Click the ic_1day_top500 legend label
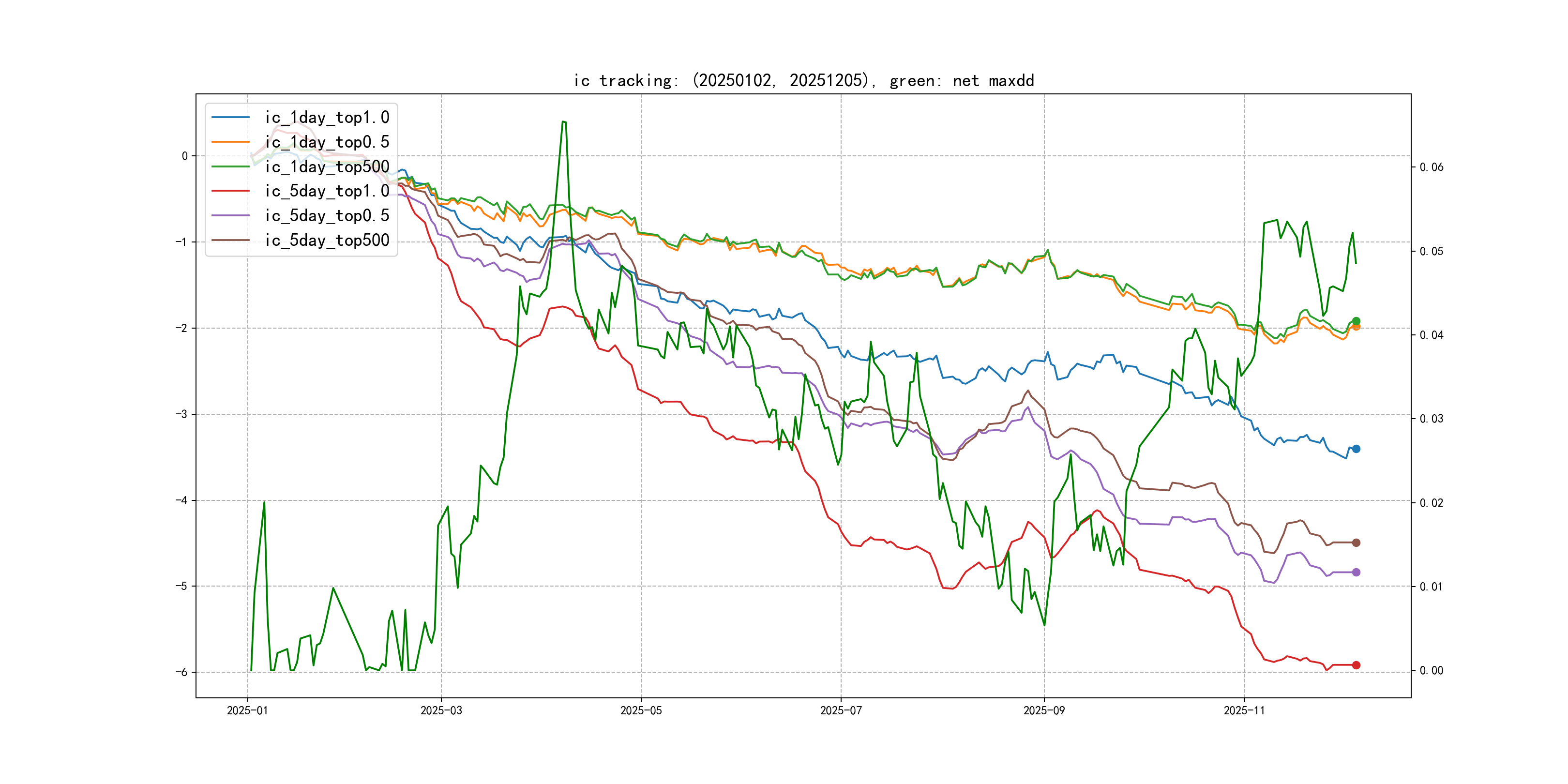Viewport: 1568px width, 784px height. [x=327, y=166]
